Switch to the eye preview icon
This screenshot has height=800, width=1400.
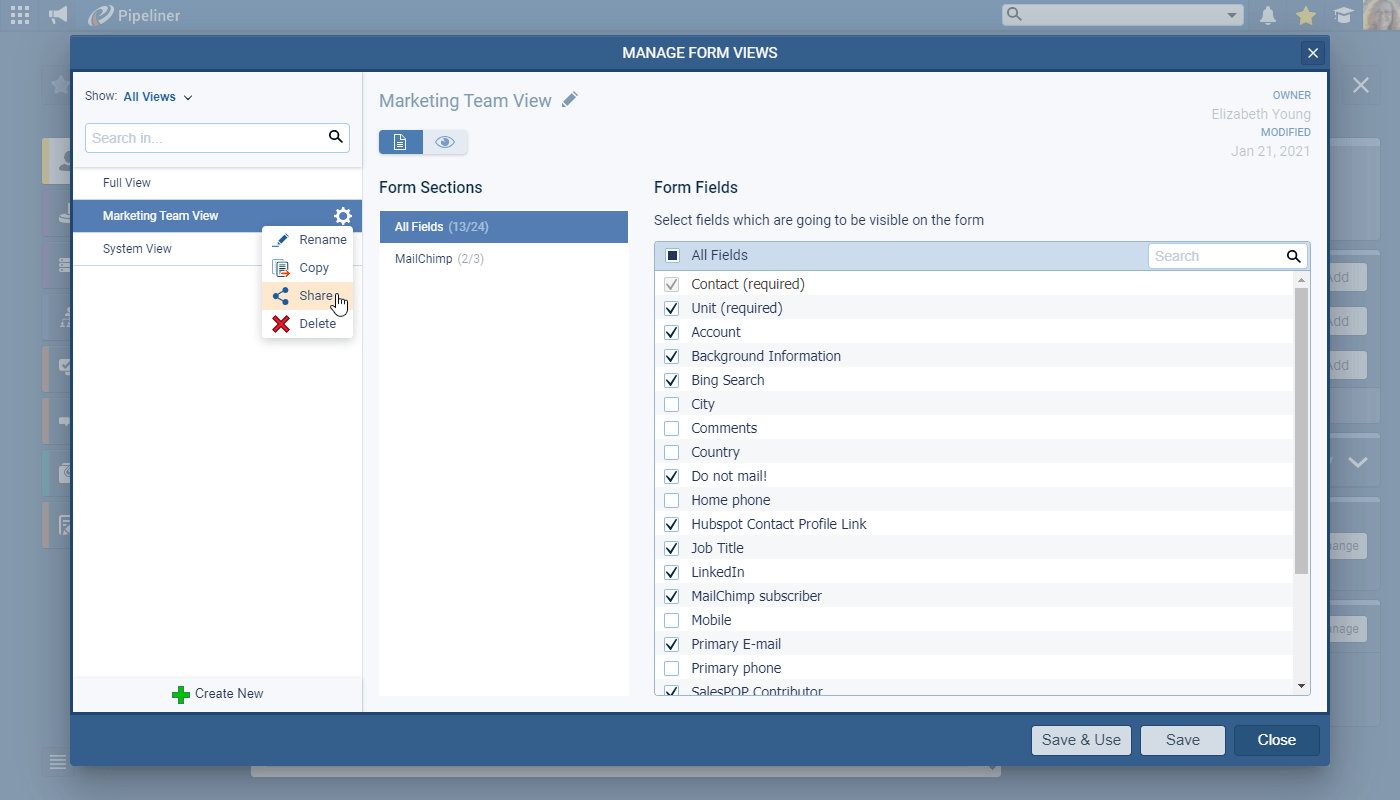point(445,142)
